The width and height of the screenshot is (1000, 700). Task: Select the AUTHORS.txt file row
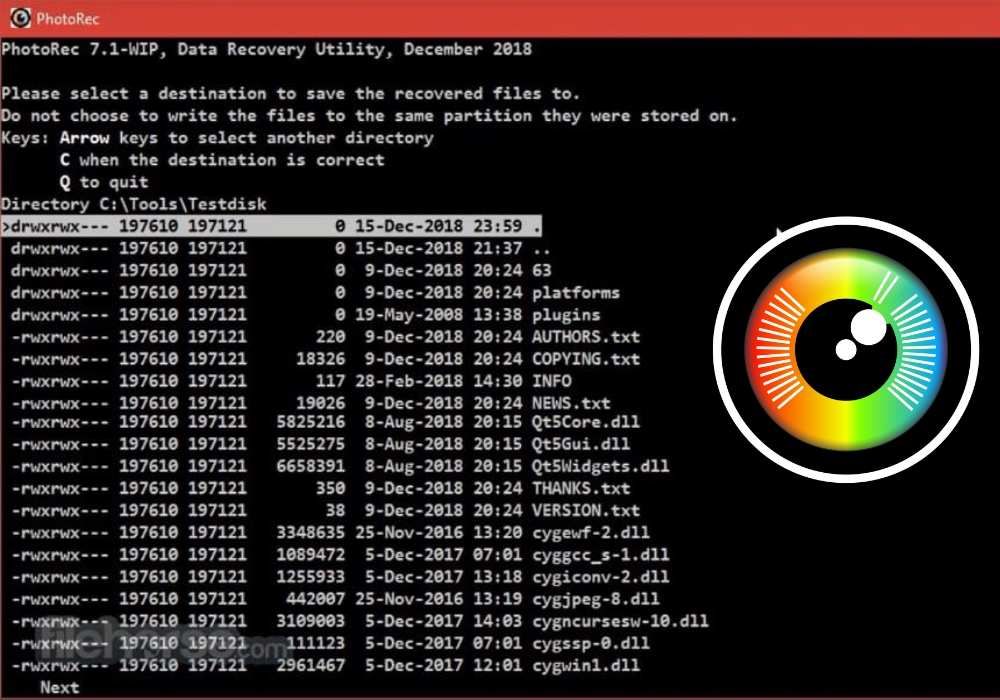(325, 337)
